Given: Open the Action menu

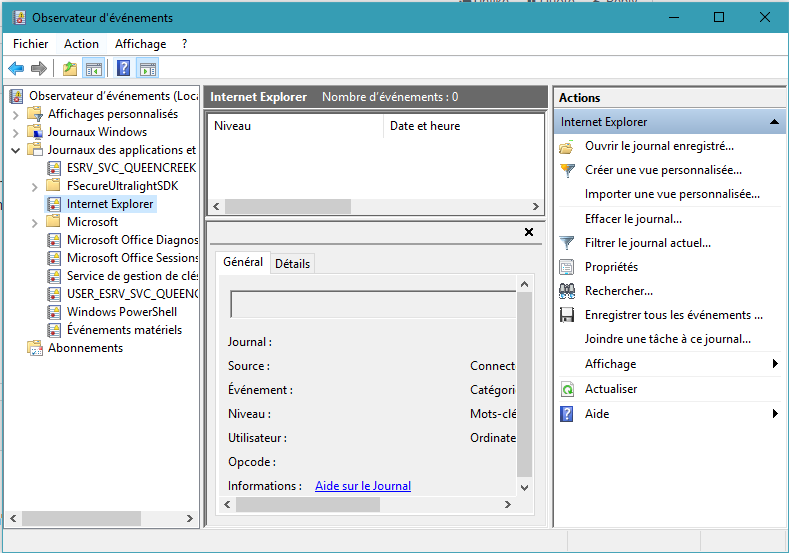Looking at the screenshot, I should point(82,44).
